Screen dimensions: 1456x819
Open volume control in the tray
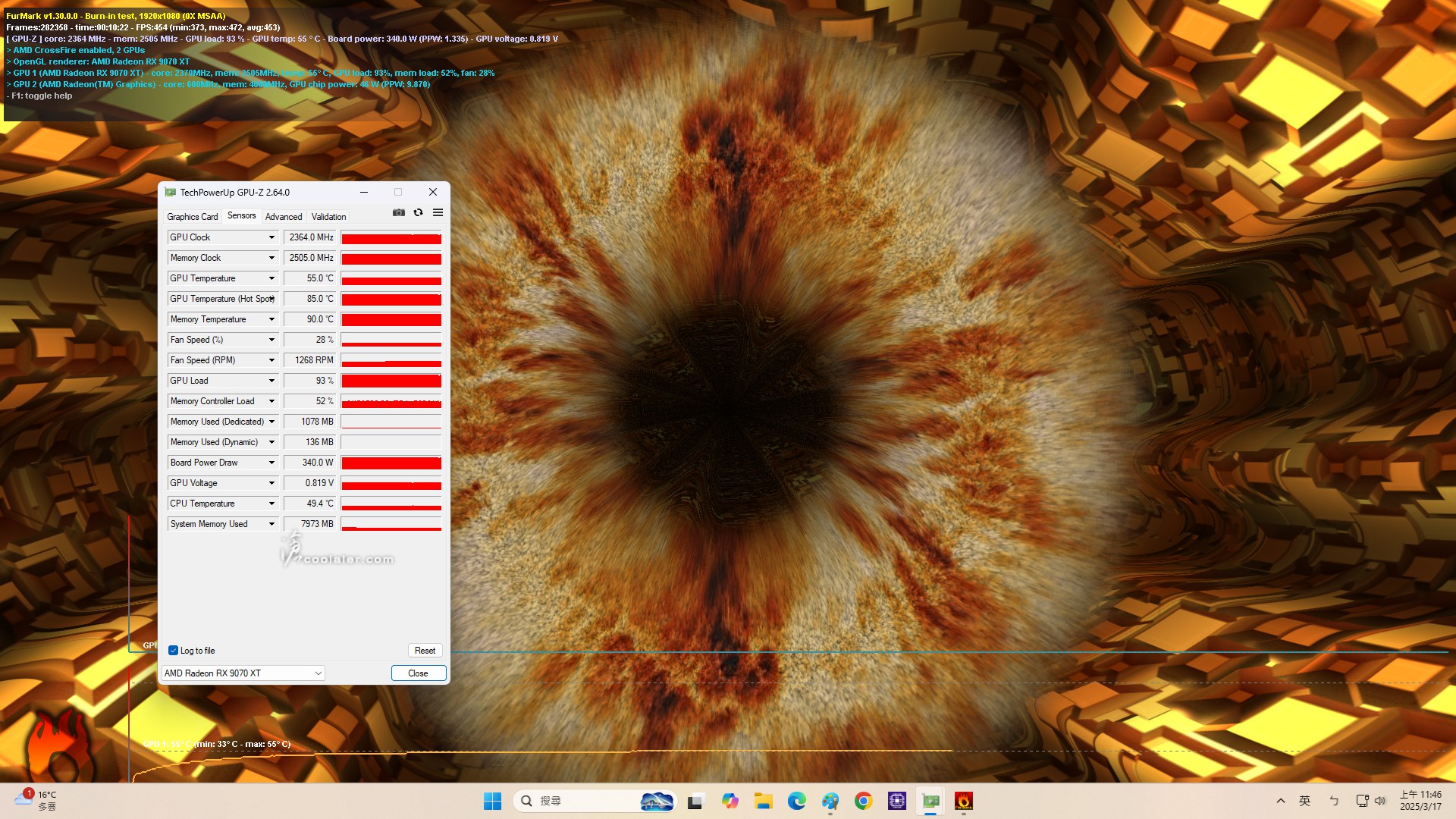(x=1380, y=801)
